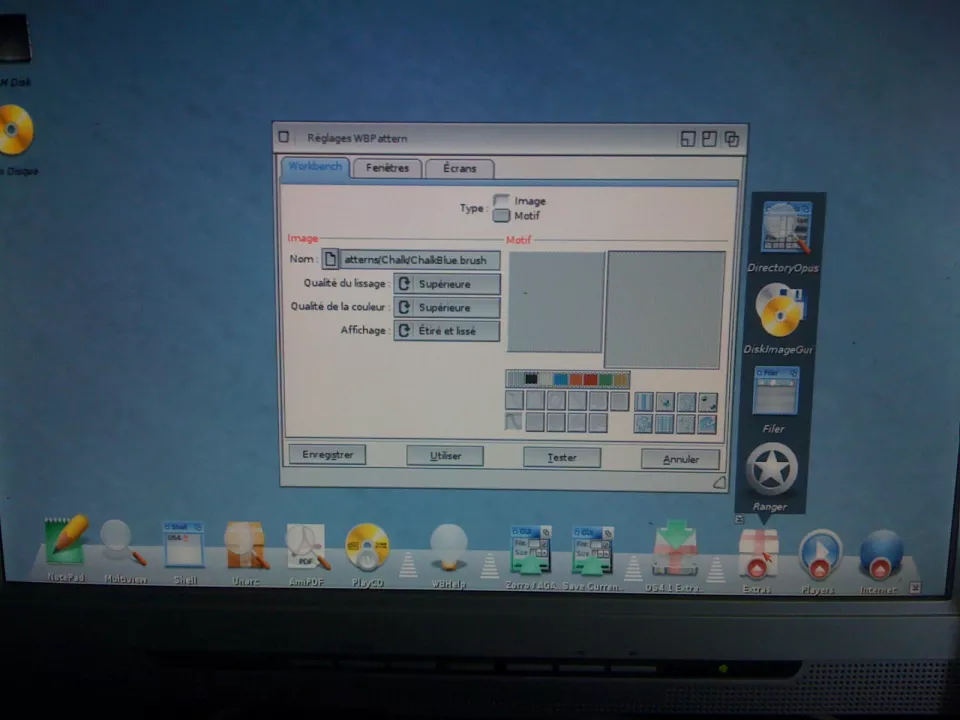Open the Filer icon
This screenshot has height=720, width=960.
point(775,391)
